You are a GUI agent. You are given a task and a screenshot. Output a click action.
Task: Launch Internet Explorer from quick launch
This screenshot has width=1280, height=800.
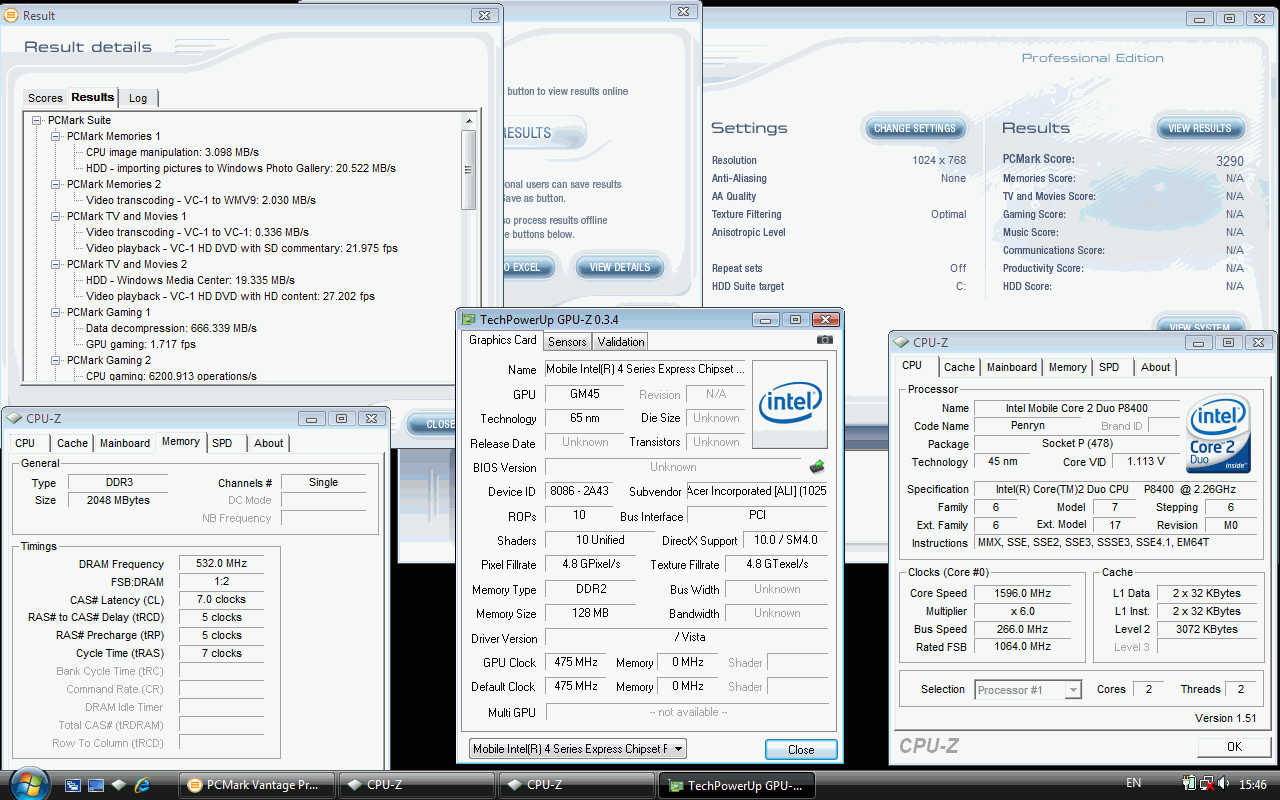tap(142, 785)
